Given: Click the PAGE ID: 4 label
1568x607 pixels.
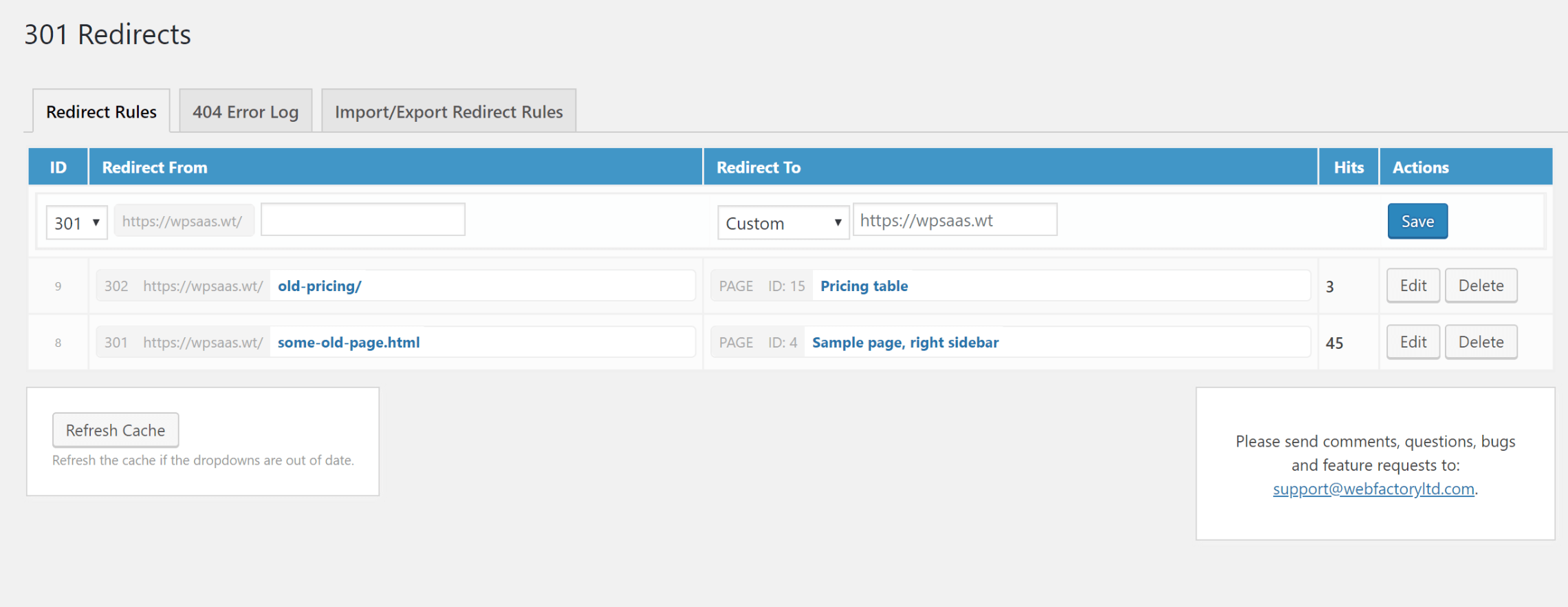Looking at the screenshot, I should (x=758, y=342).
